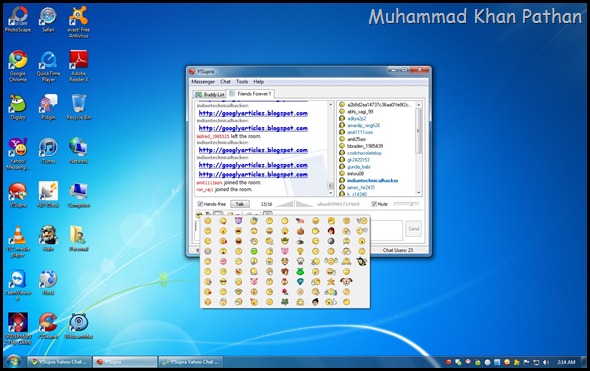Screen dimensions: 590x371
Task: Select the Friends Forever:1 tab
Action: point(251,94)
